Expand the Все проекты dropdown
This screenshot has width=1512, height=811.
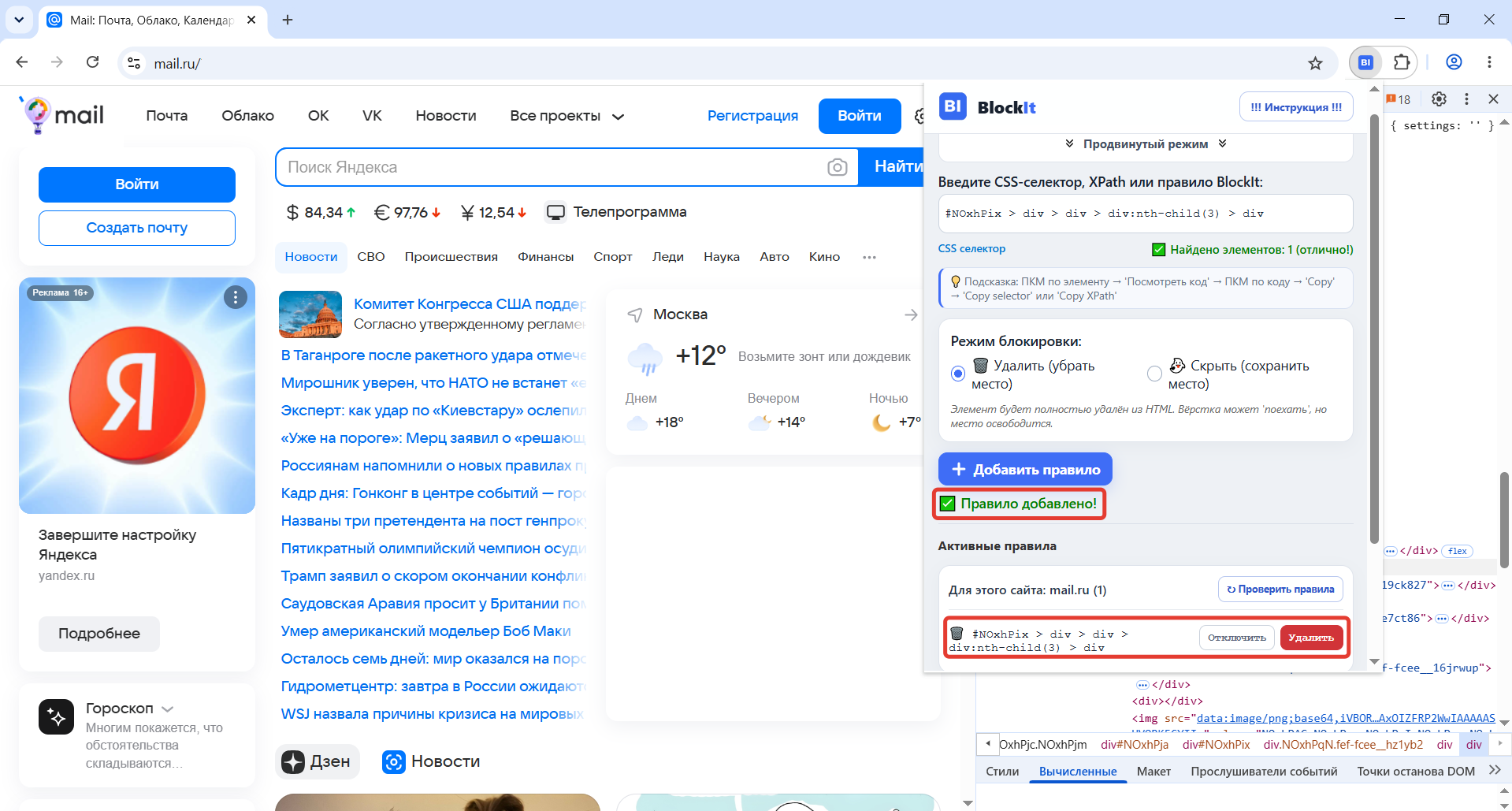click(x=567, y=117)
